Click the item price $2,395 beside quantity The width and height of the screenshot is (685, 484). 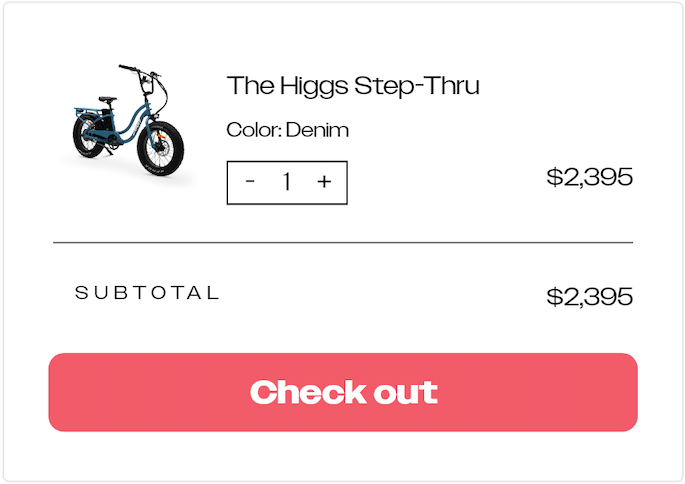click(589, 178)
